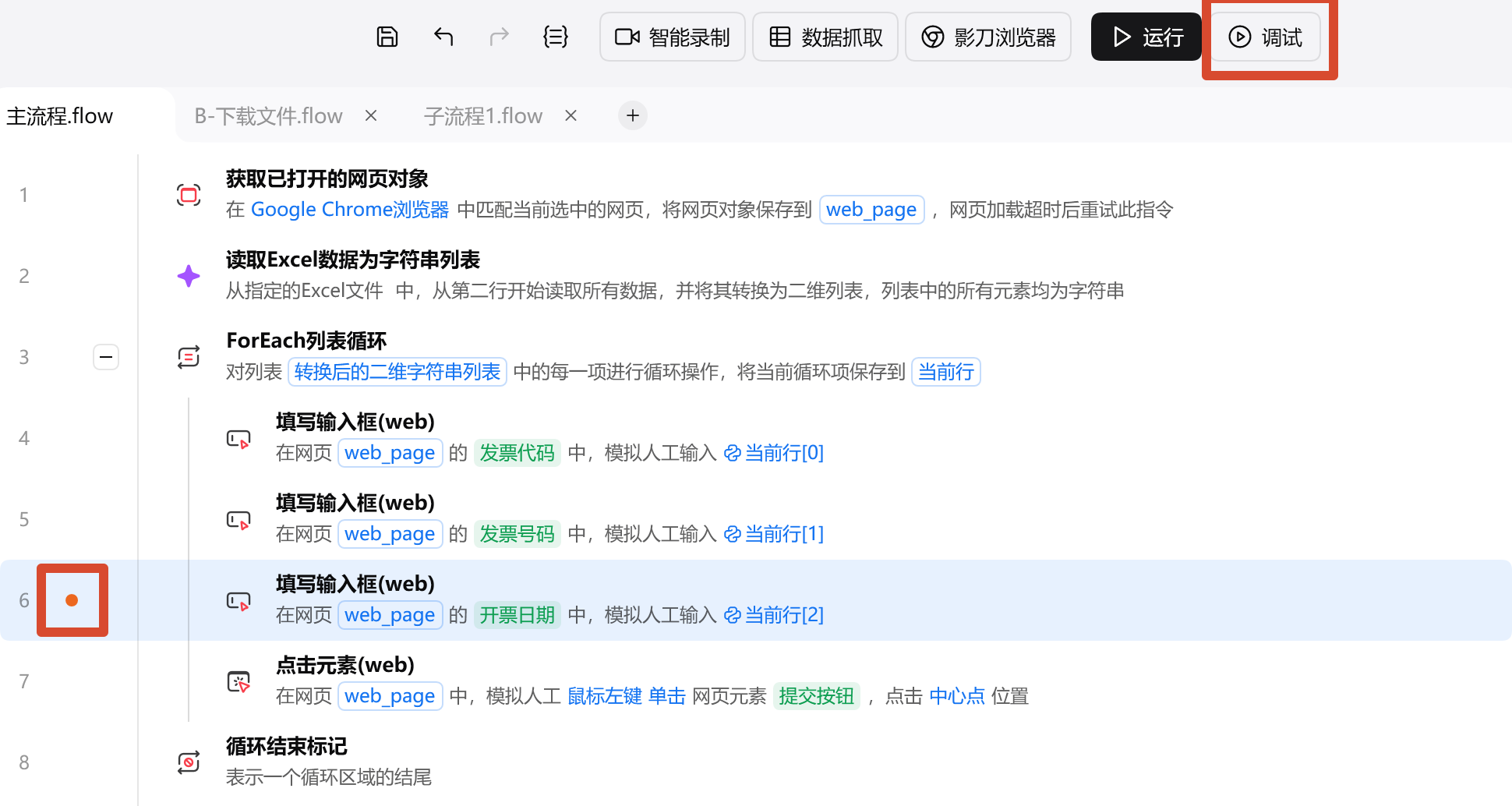
Task: Click line number 5 in gutter
Action: (x=24, y=519)
